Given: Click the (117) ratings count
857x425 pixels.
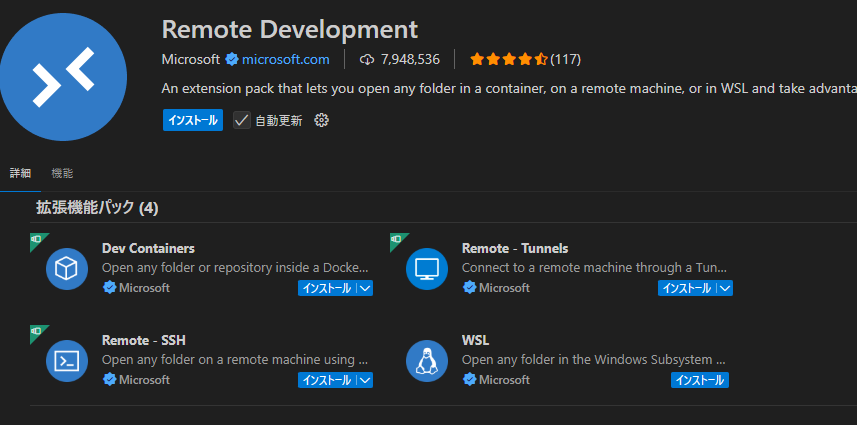Looking at the screenshot, I should 565,59.
